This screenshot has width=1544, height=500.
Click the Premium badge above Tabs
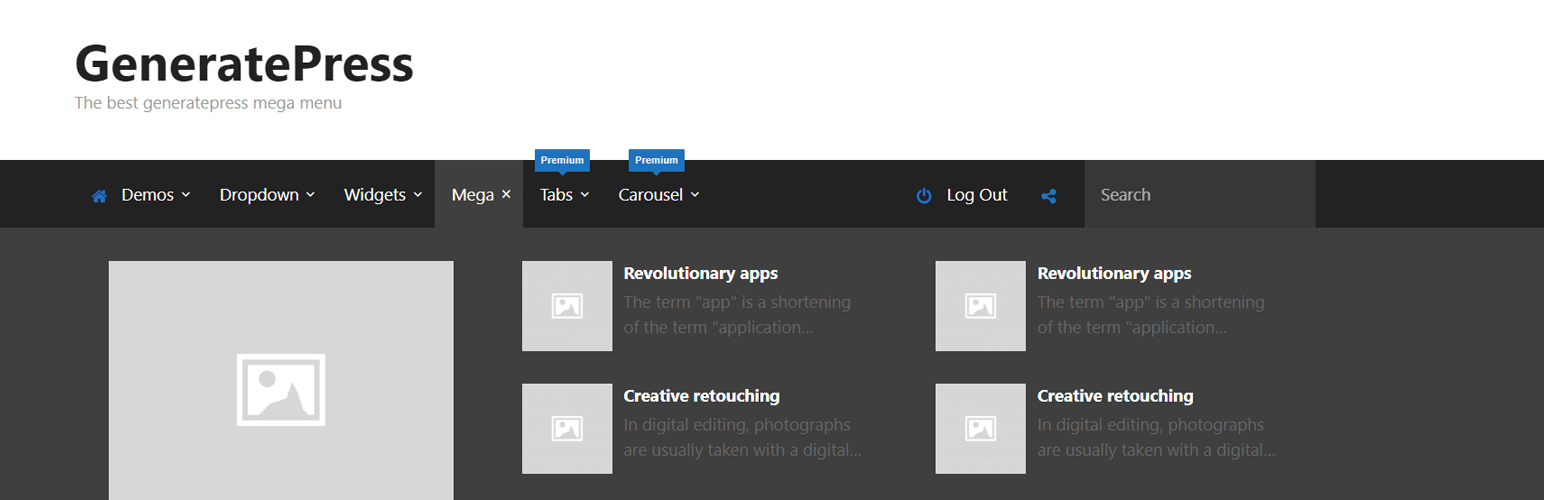[x=562, y=160]
